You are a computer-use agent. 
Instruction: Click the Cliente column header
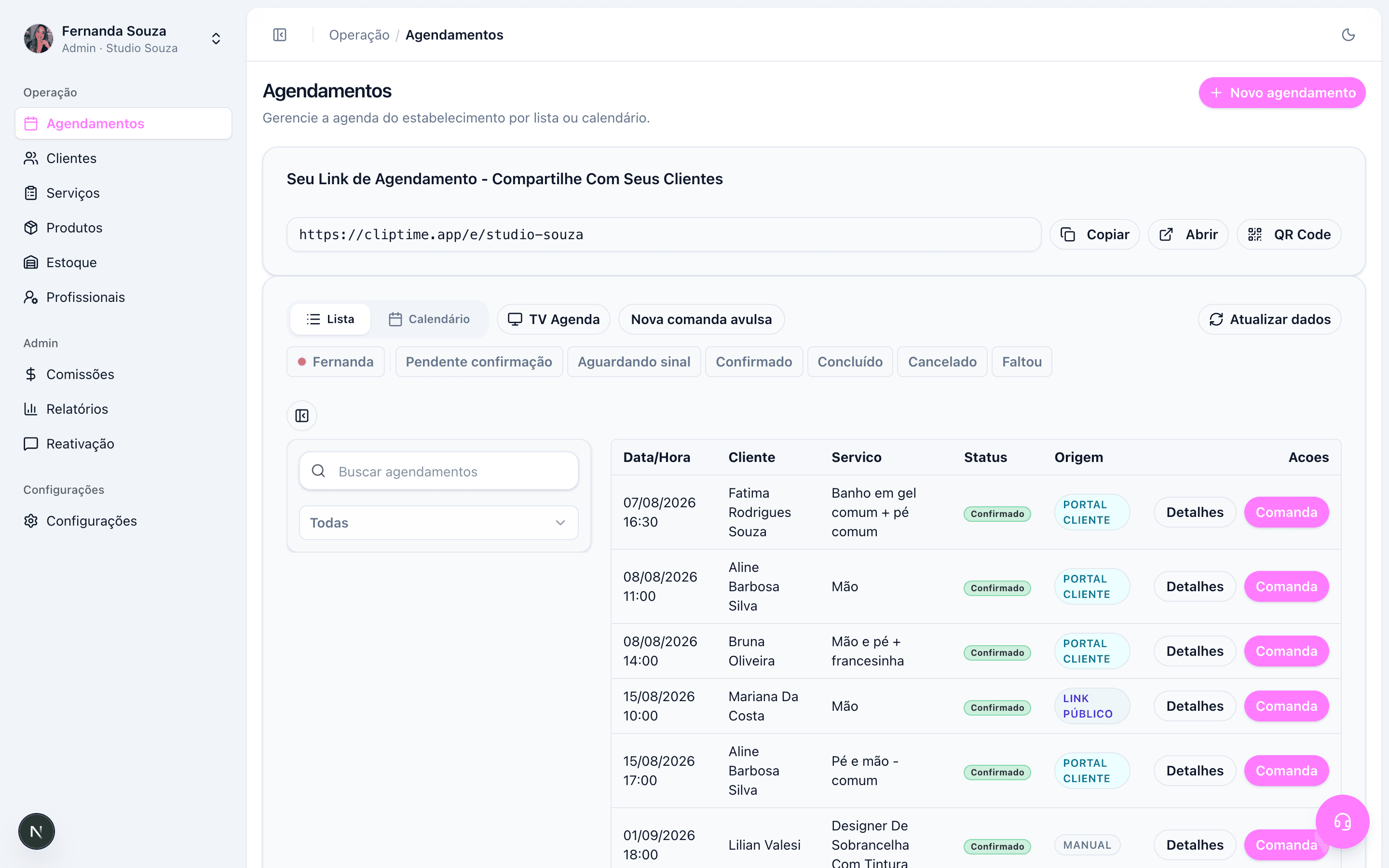click(751, 458)
